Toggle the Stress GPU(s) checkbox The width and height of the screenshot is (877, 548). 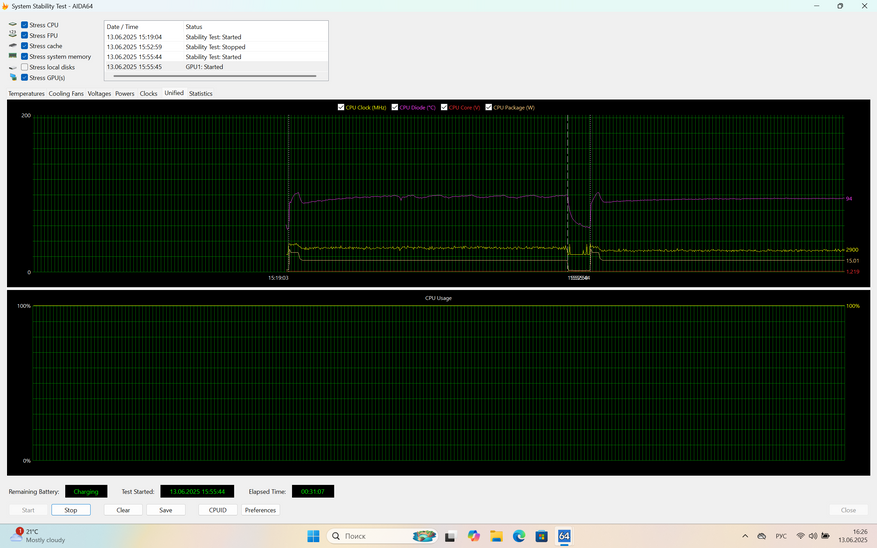(25, 77)
